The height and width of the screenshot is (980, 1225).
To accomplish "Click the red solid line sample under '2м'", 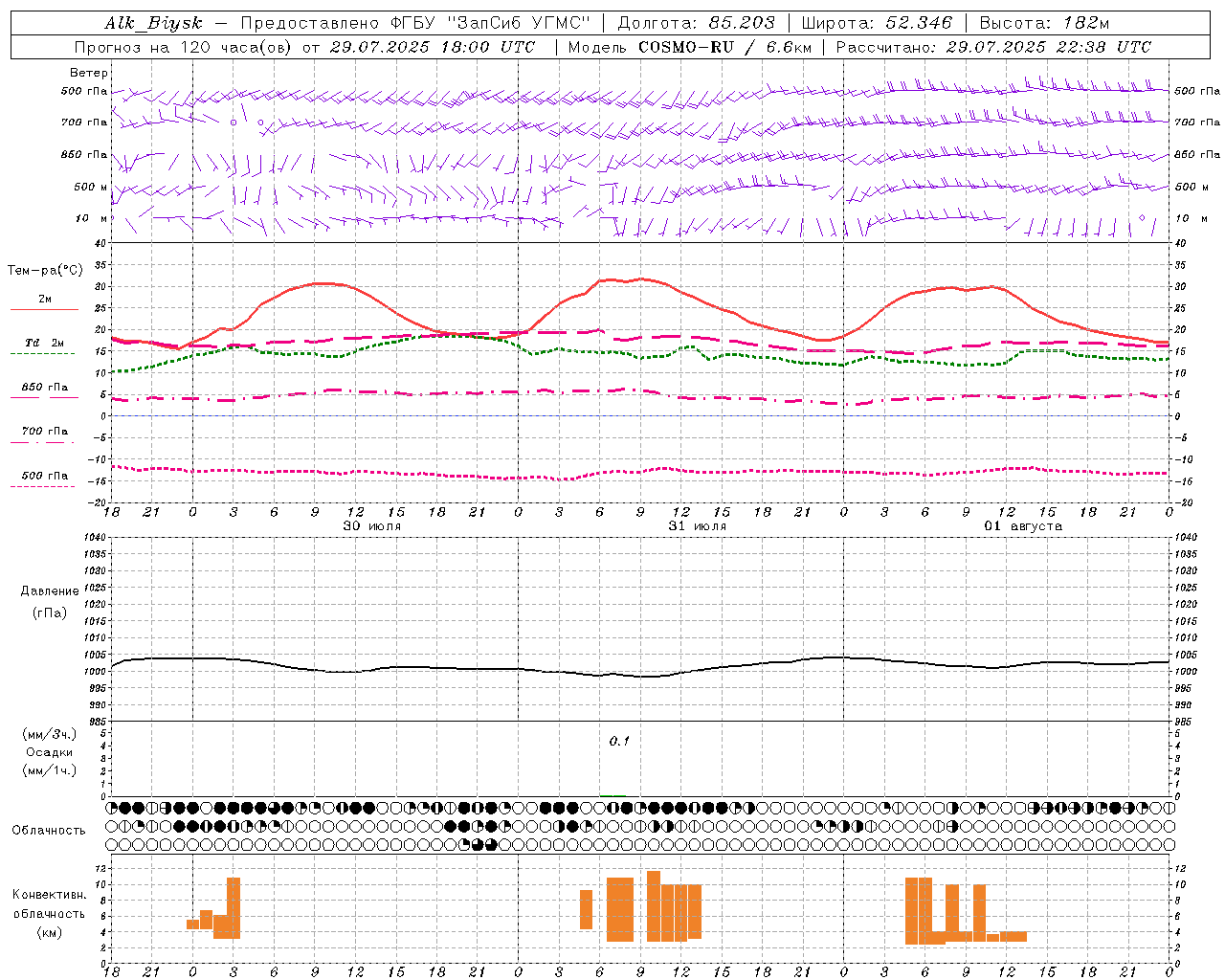I will (x=44, y=310).
